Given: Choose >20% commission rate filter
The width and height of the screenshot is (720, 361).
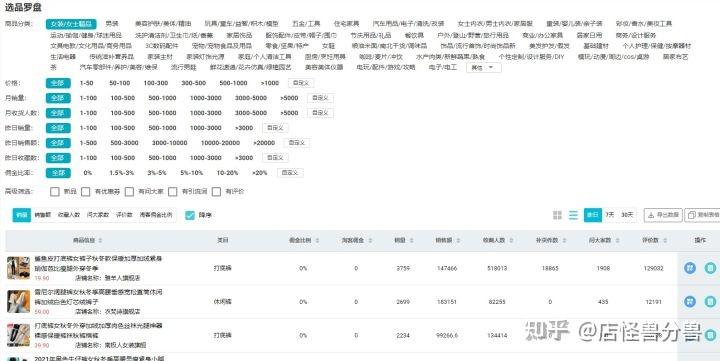Looking at the screenshot, I should [x=259, y=173].
